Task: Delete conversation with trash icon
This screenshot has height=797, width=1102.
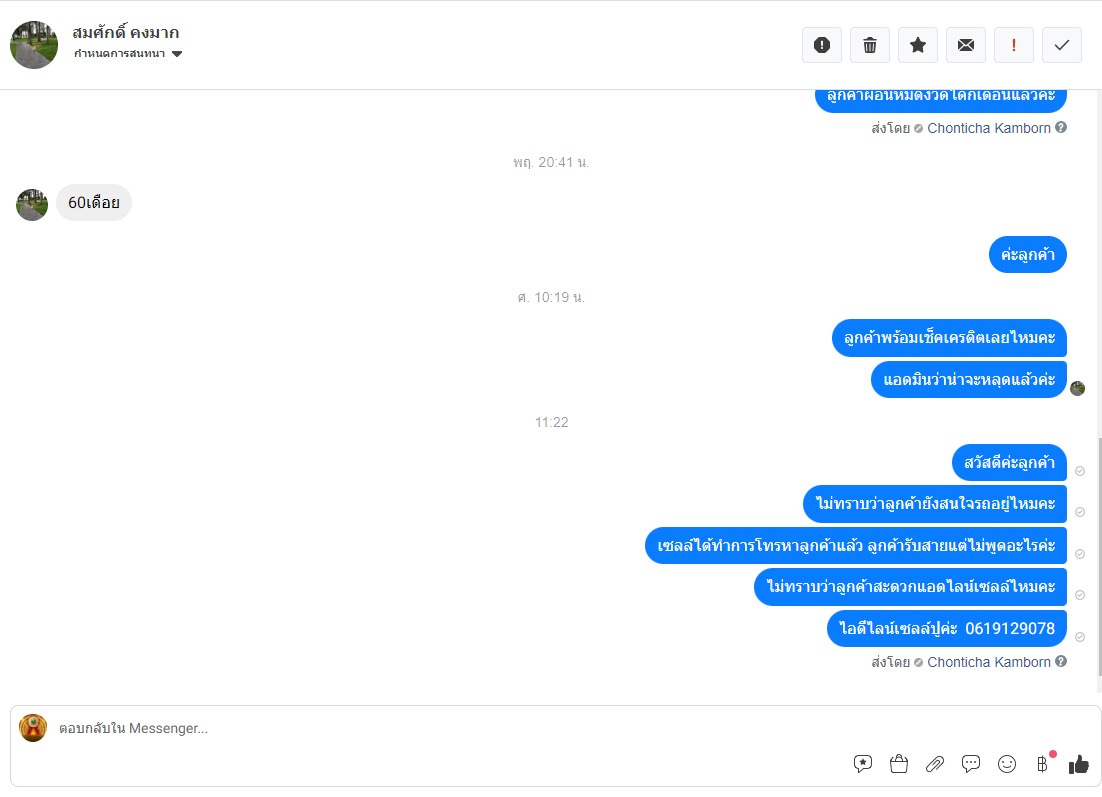Action: 869,45
